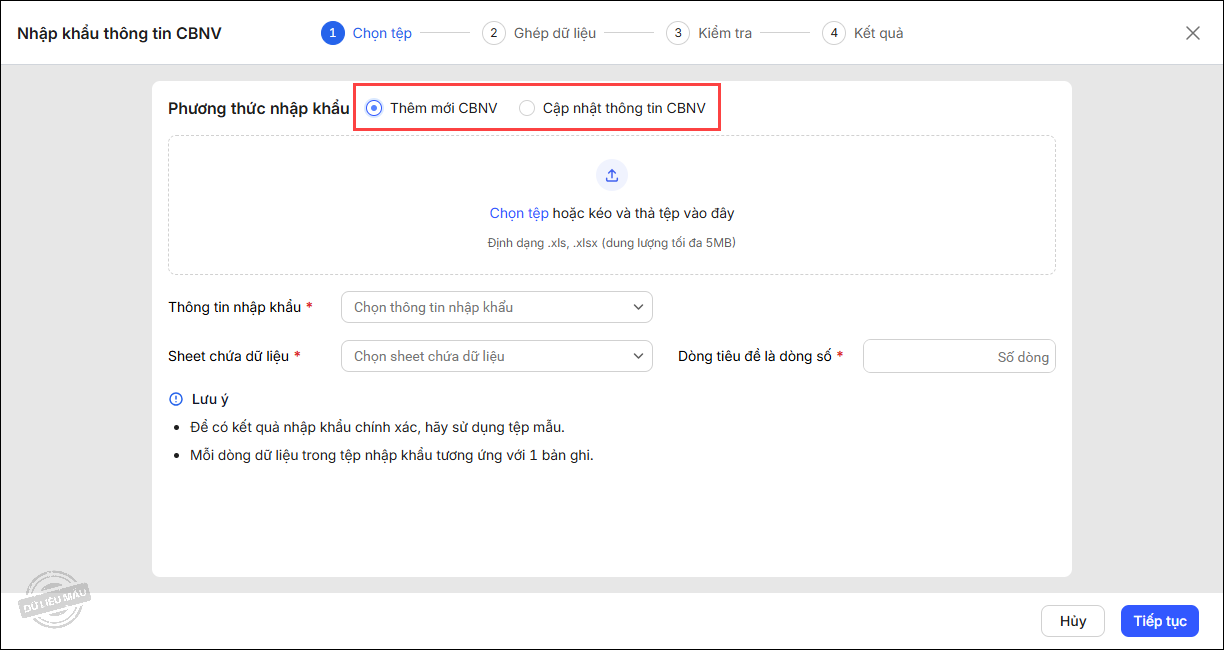Image resolution: width=1224 pixels, height=650 pixels.
Task: Click step 1 circle icon Chọn tệp
Action: [x=332, y=33]
